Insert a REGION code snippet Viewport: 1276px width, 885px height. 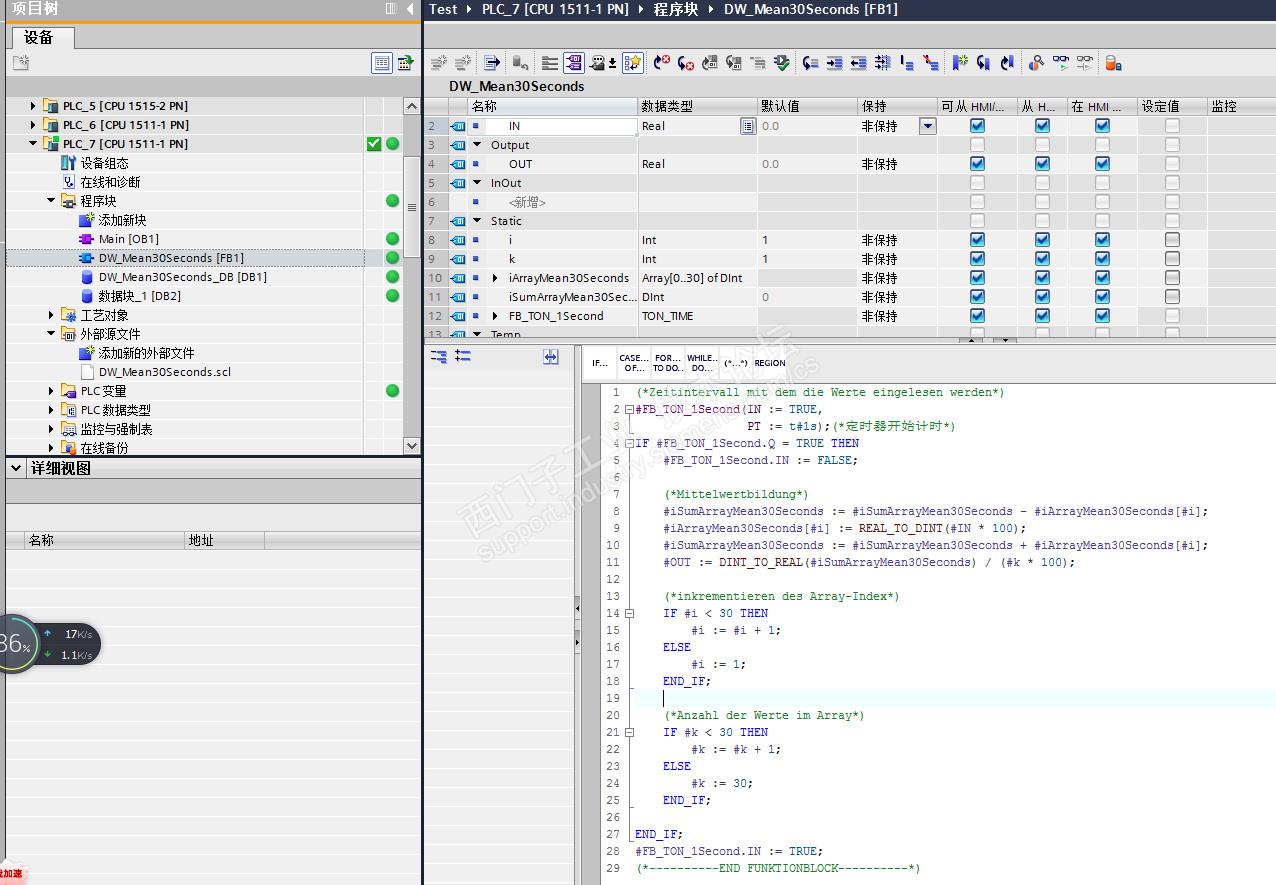pyautogui.click(x=769, y=362)
